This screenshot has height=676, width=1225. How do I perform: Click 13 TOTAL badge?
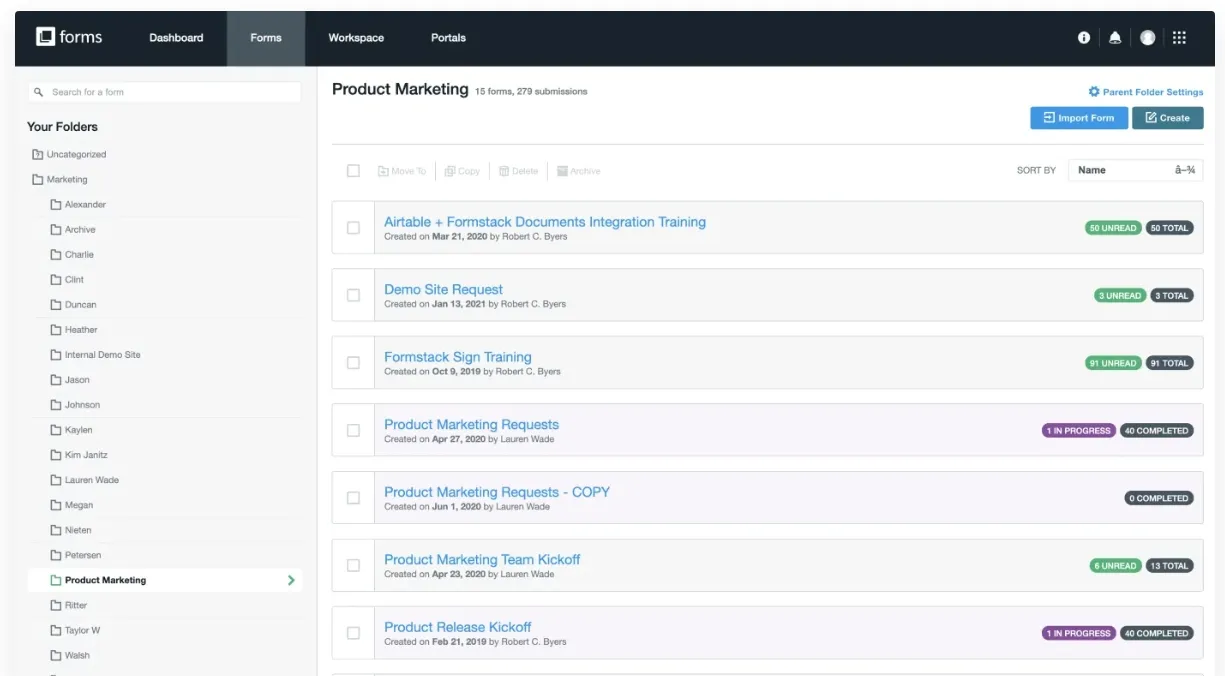pyautogui.click(x=1169, y=566)
